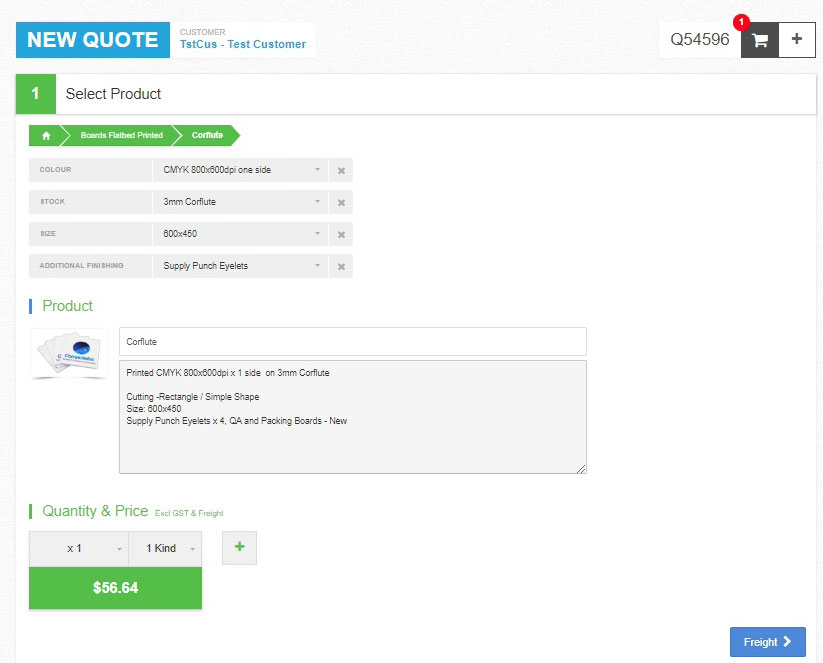
Task: Open Additional Finishing dropdown Supply Punch Eyelets
Action: [240, 266]
